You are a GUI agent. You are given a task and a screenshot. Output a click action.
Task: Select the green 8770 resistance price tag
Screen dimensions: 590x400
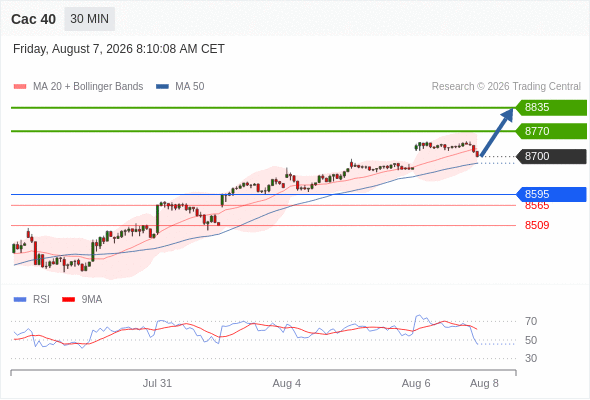(x=551, y=131)
